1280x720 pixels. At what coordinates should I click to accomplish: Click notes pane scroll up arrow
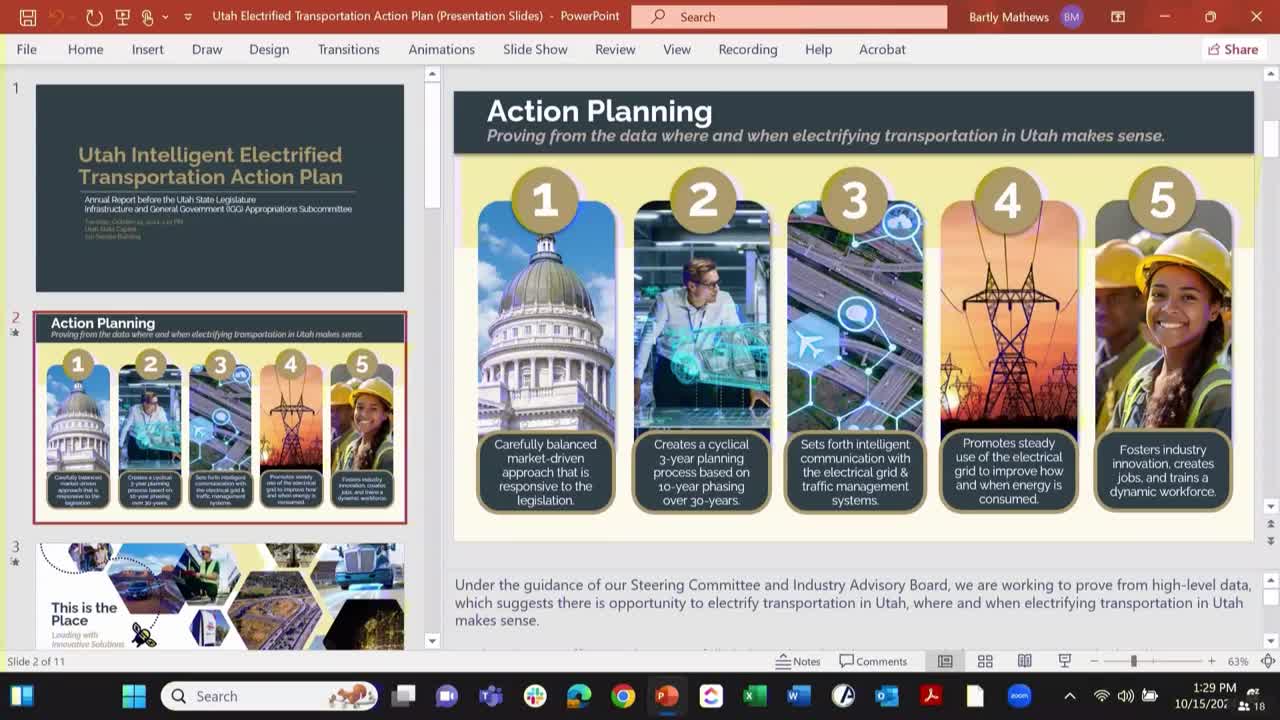pos(1271,580)
